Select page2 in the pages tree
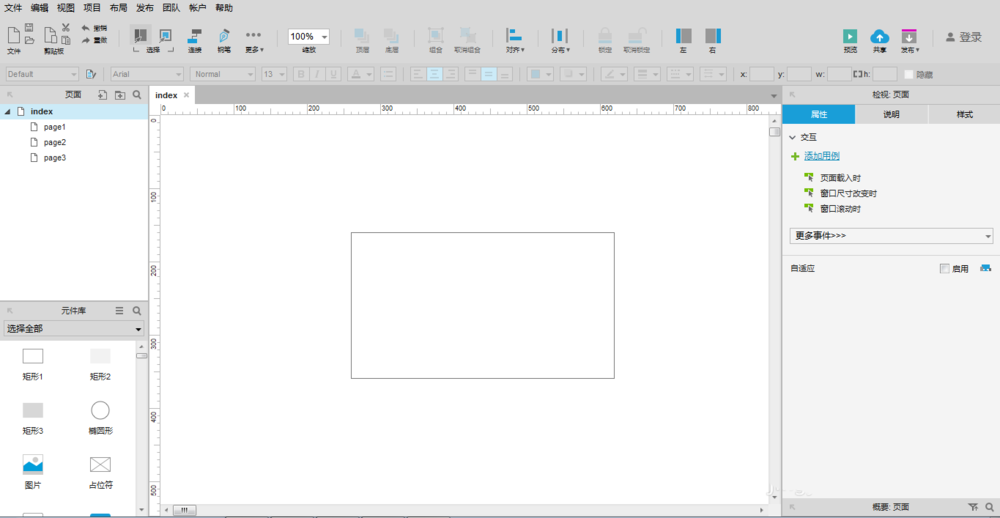This screenshot has height=518, width=1000. (54, 142)
